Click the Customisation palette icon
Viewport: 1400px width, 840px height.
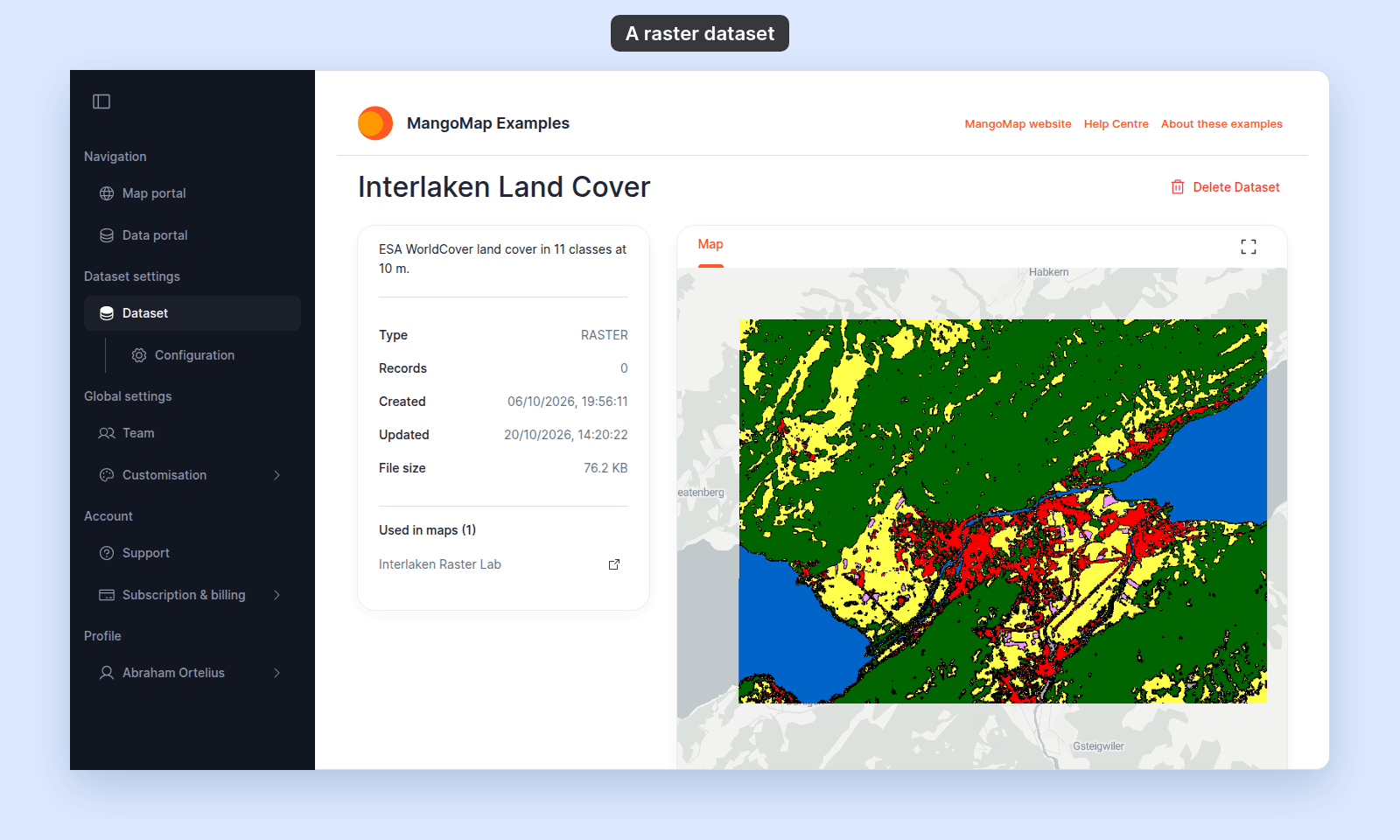click(107, 475)
